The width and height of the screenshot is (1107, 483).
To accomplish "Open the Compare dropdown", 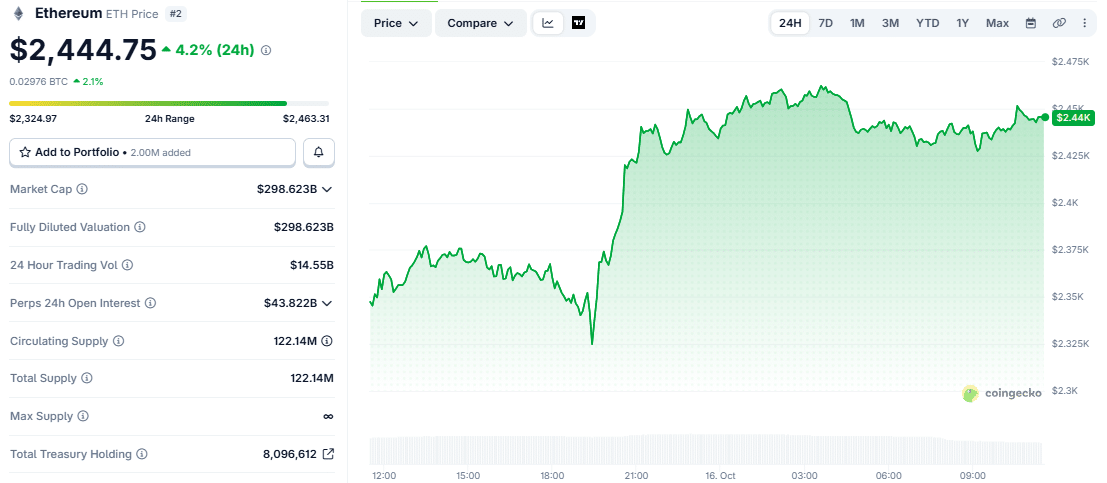I will (x=481, y=23).
